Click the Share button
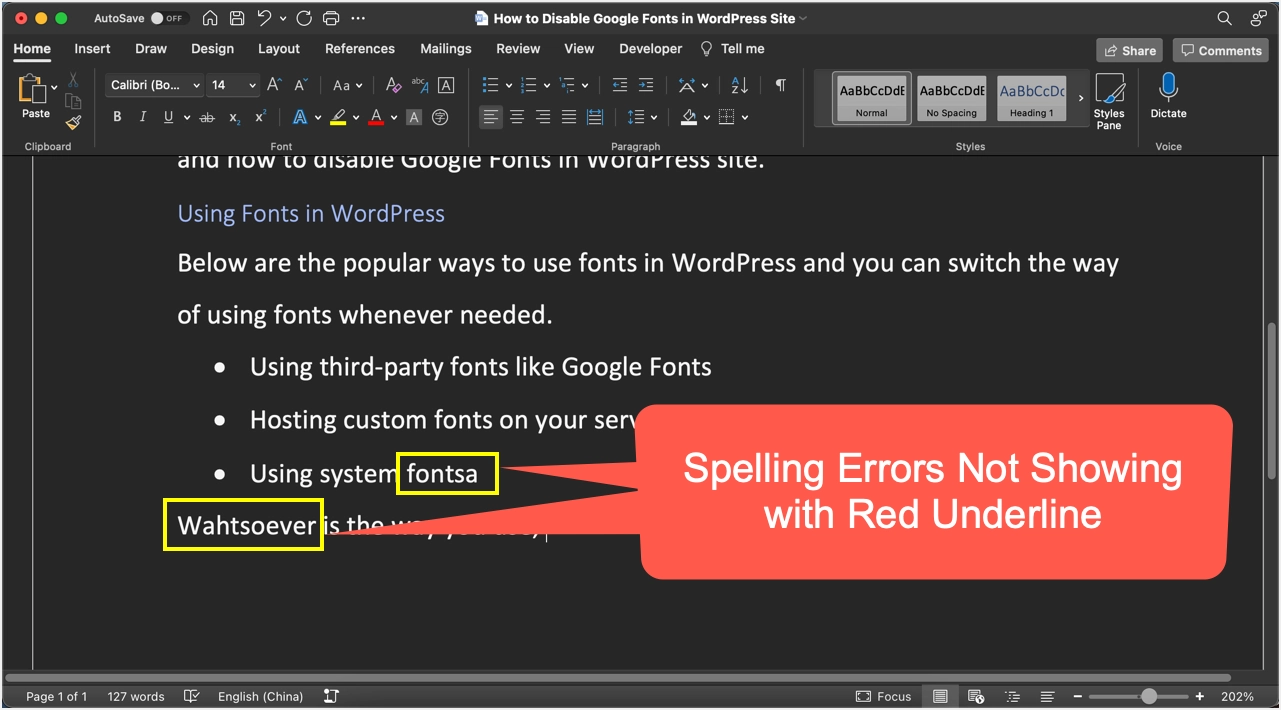The height and width of the screenshot is (710, 1281). (1129, 50)
